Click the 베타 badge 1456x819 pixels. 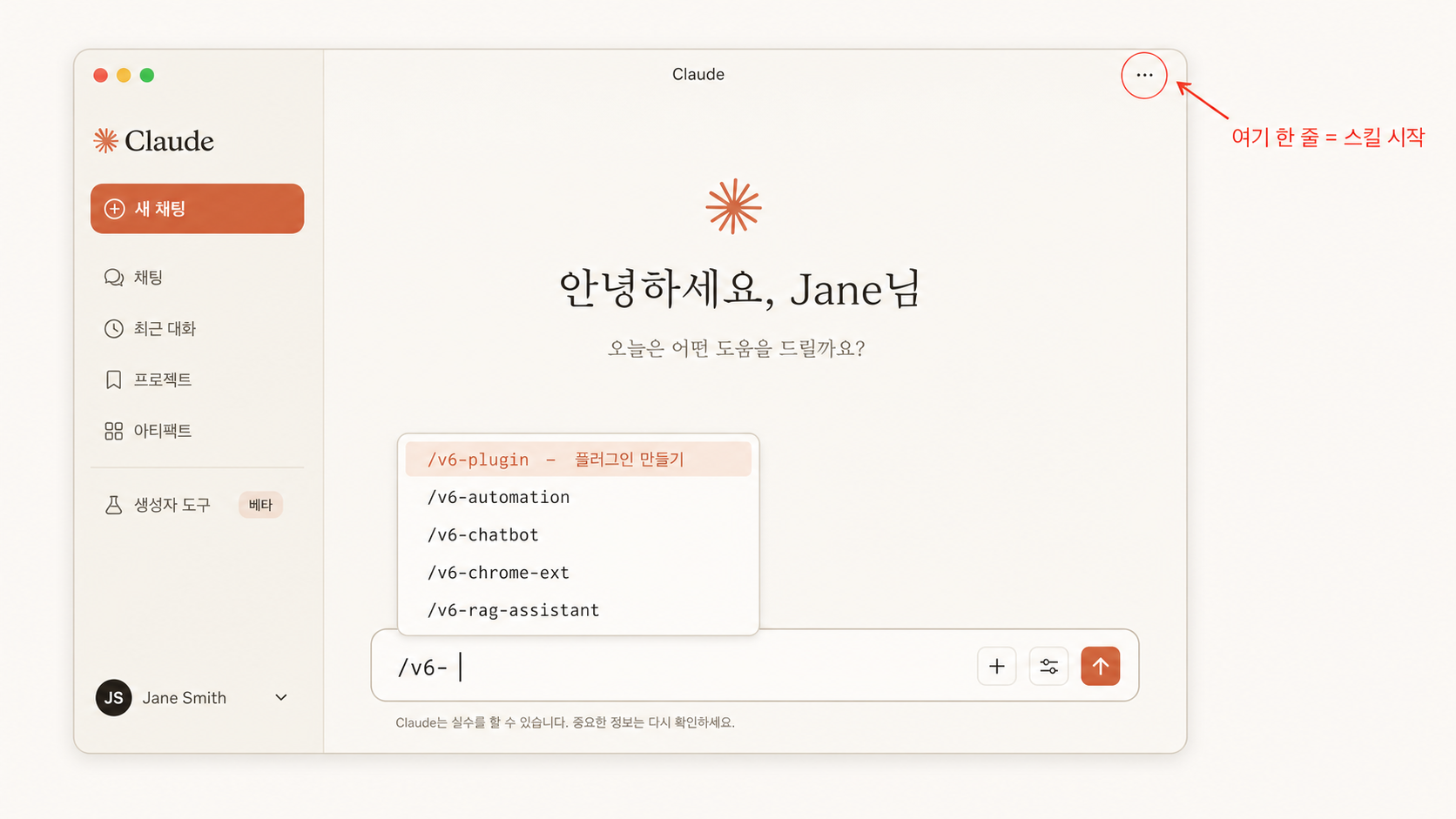[260, 505]
